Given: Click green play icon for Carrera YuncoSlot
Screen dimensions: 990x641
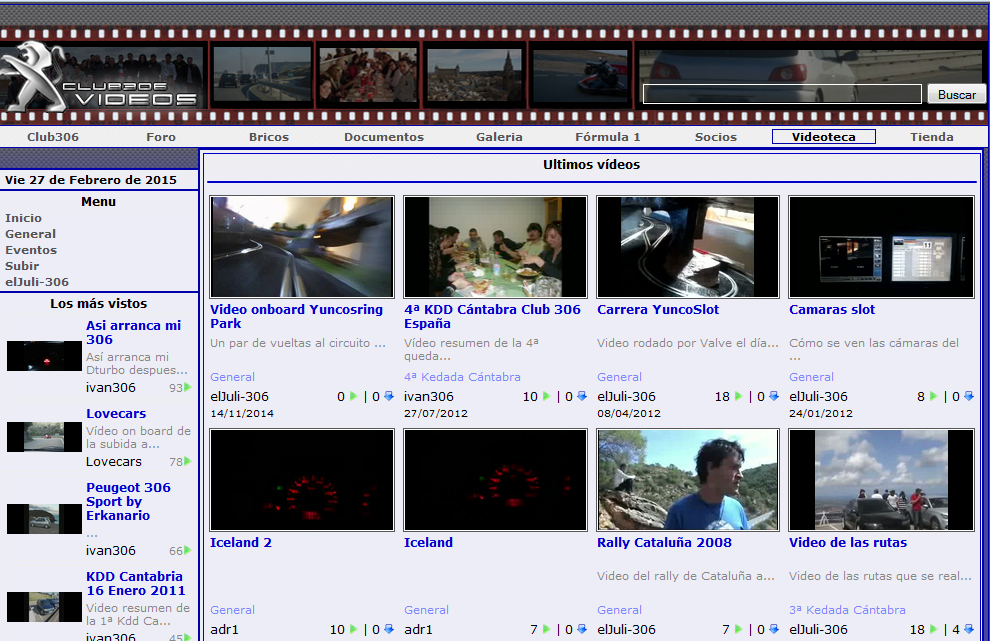Looking at the screenshot, I should (x=739, y=397).
